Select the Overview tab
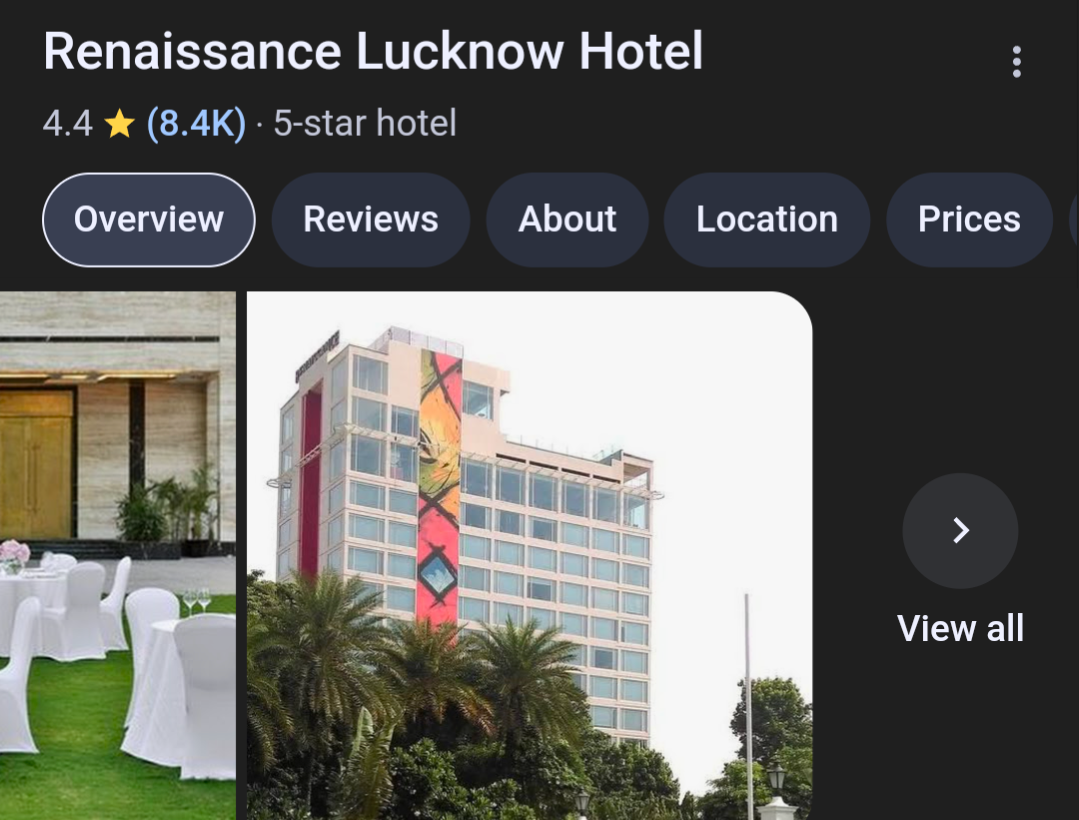The width and height of the screenshot is (1079, 820). pyautogui.click(x=149, y=219)
